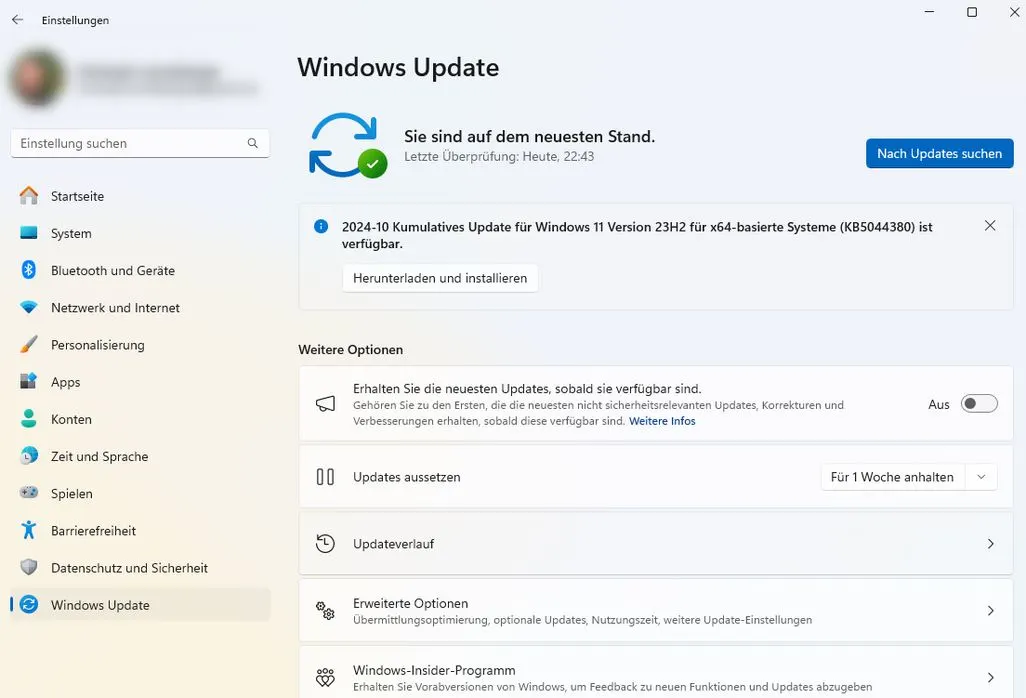Click the System monitor icon
1026x698 pixels.
tap(29, 233)
